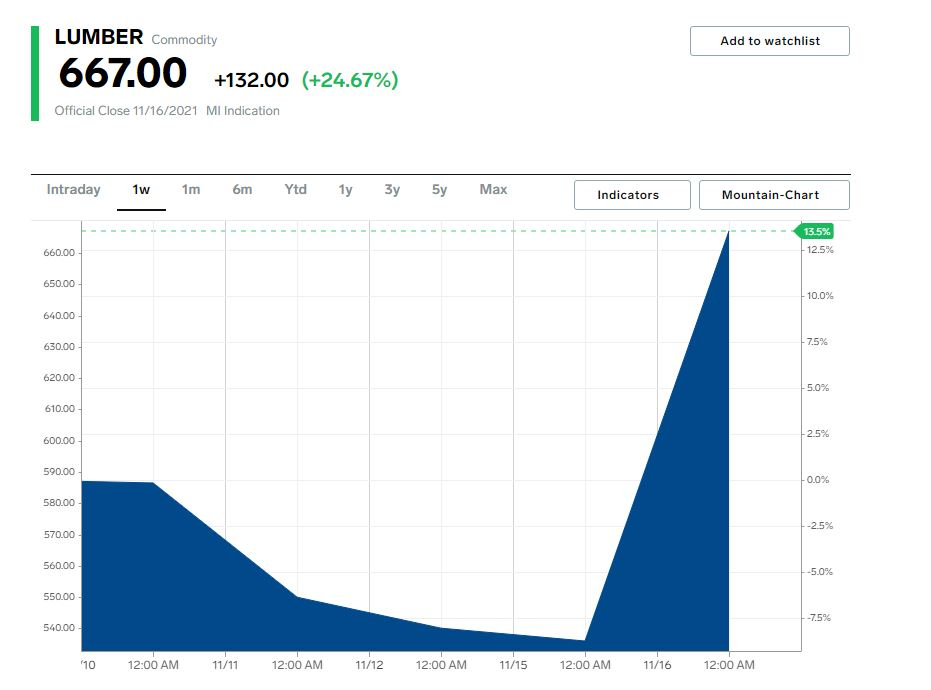Switch chart to 3y range
Viewport: 931px width, 690px height.
(392, 190)
